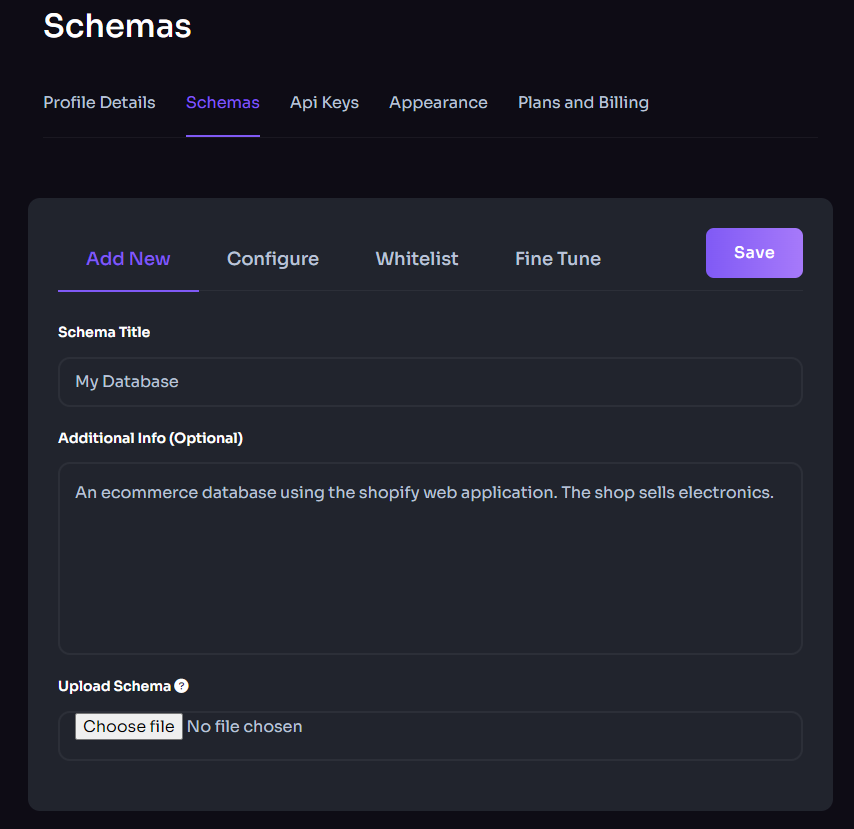Switch to the Profile Details tab

(x=98, y=102)
